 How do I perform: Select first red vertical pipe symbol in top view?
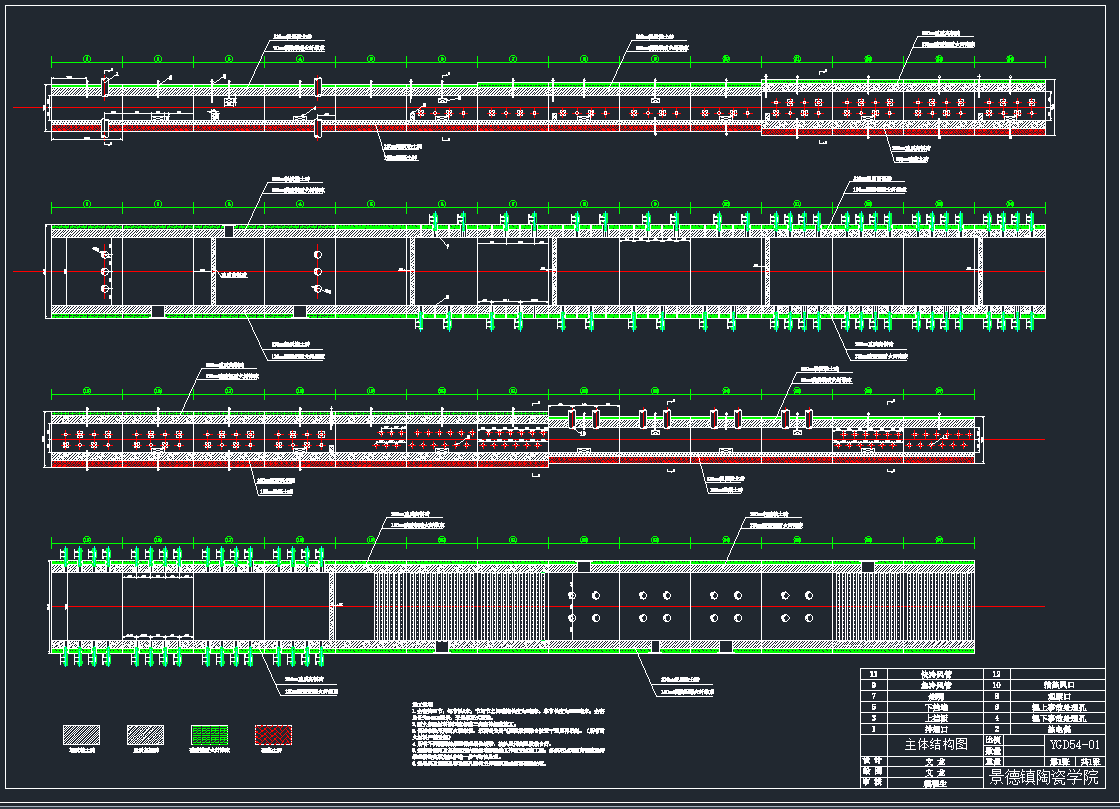point(104,89)
